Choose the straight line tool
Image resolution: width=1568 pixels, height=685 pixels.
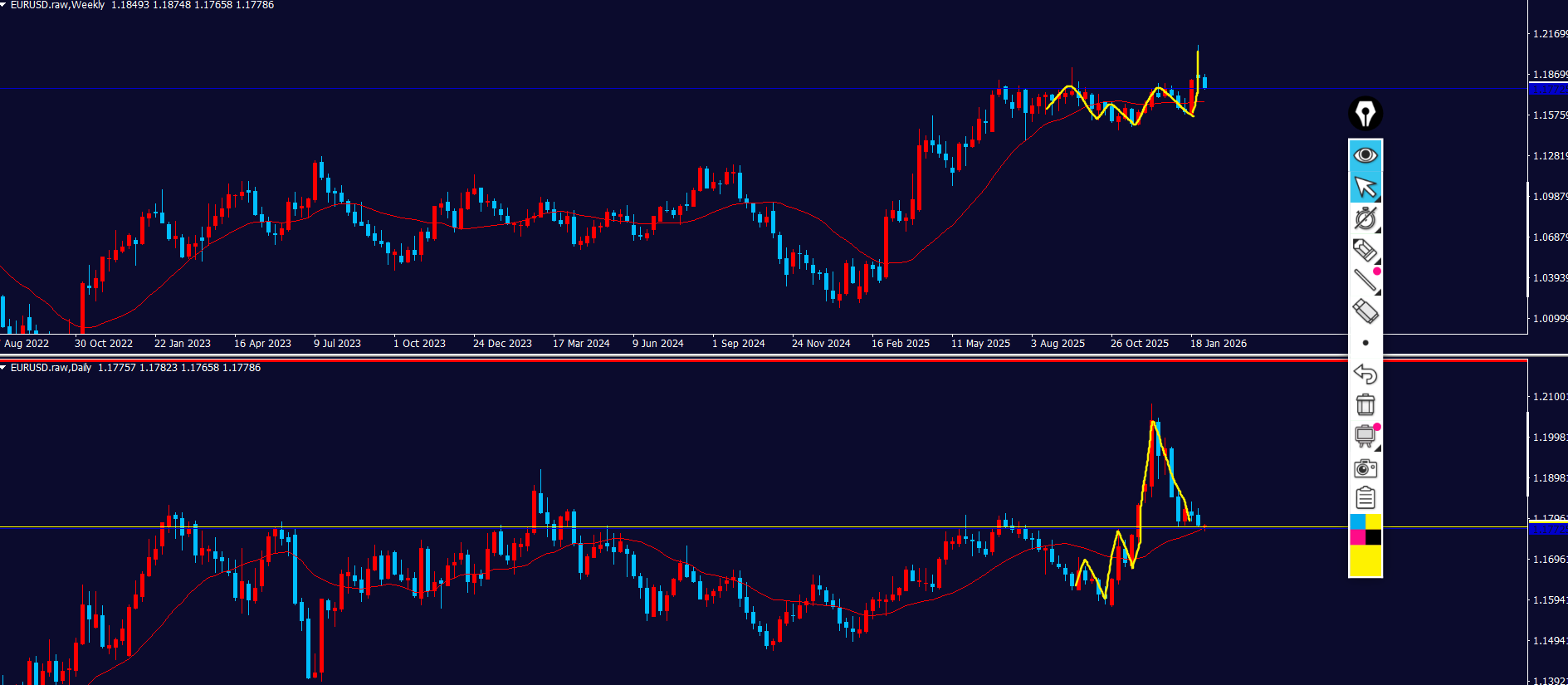pos(1365,281)
